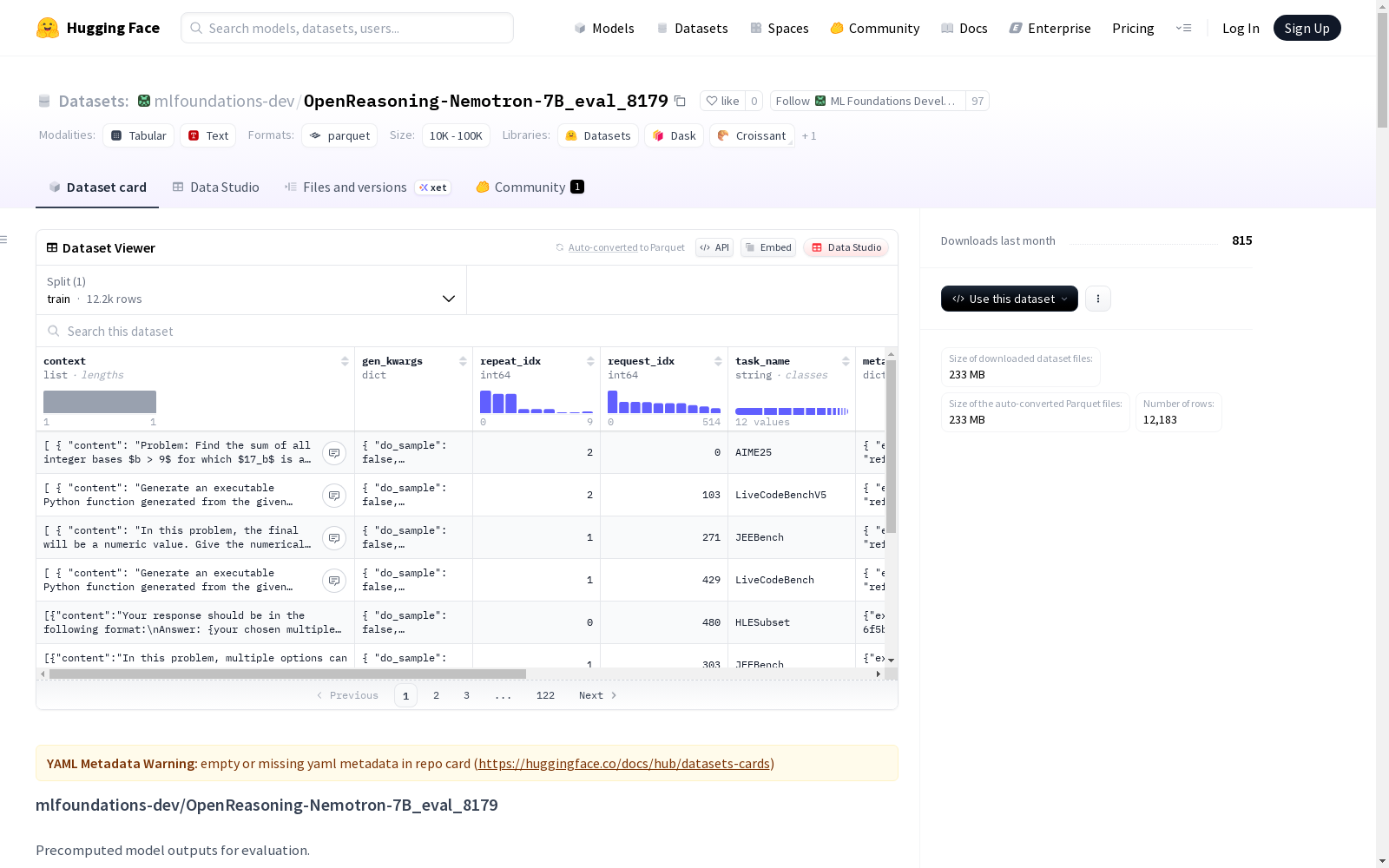Image resolution: width=1389 pixels, height=868 pixels.
Task: Open the chat view for the LiveCodeBench 429 context row
Action: click(334, 581)
